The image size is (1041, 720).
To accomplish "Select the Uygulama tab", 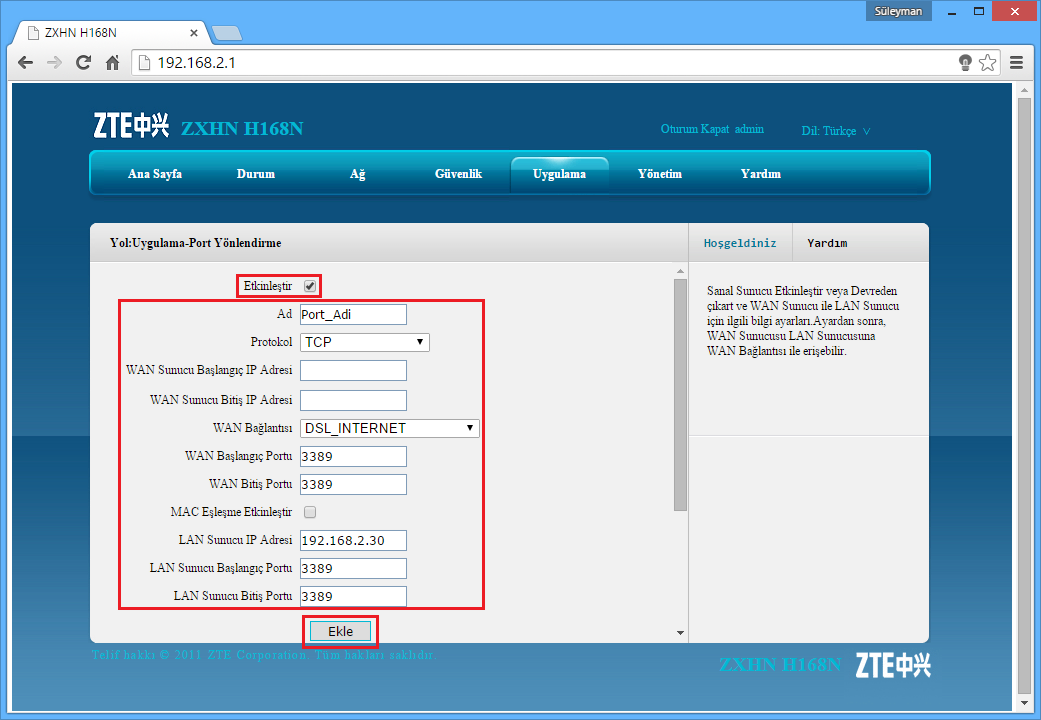I will click(559, 174).
